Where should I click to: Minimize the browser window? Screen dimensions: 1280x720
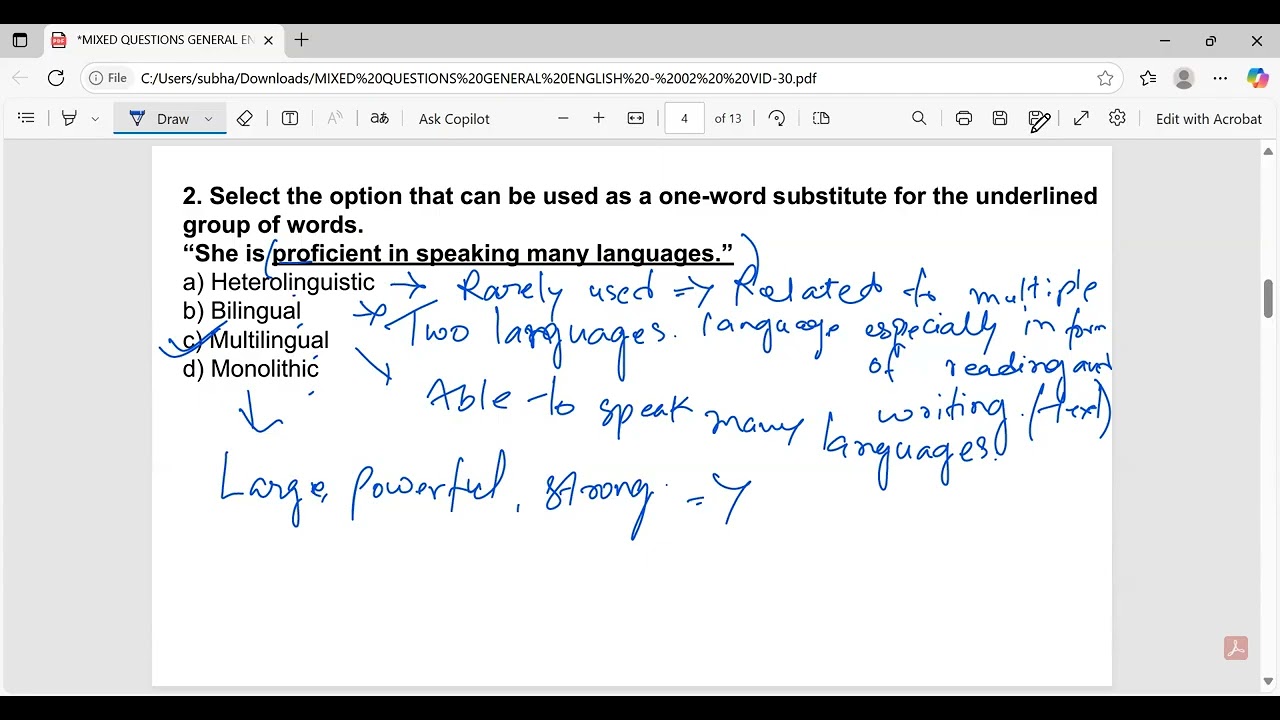(x=1165, y=41)
